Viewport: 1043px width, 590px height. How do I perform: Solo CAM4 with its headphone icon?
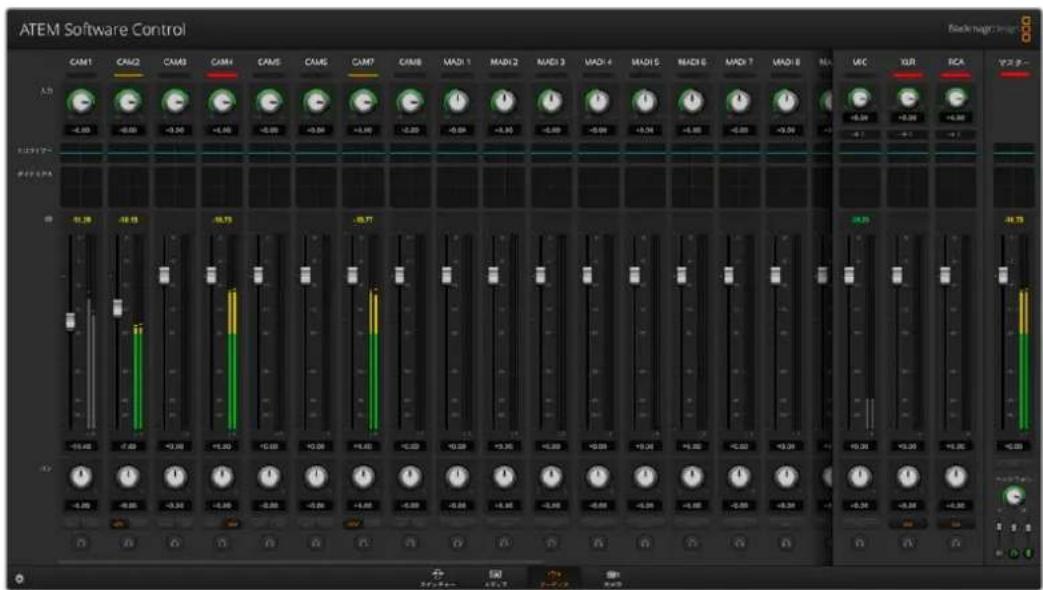coord(222,543)
